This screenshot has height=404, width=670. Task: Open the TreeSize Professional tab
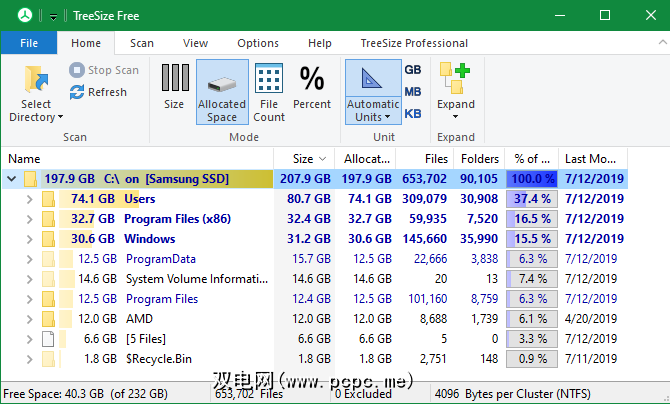414,43
